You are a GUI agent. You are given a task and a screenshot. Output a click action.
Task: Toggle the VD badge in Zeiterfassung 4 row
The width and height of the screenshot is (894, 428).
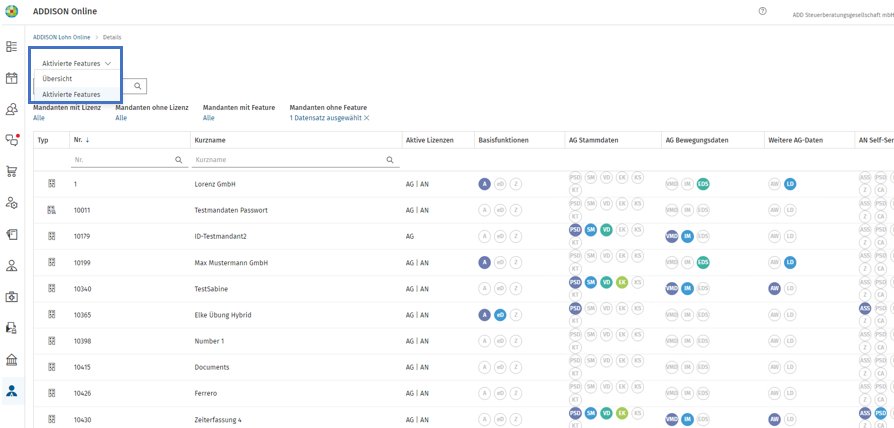click(x=606, y=413)
